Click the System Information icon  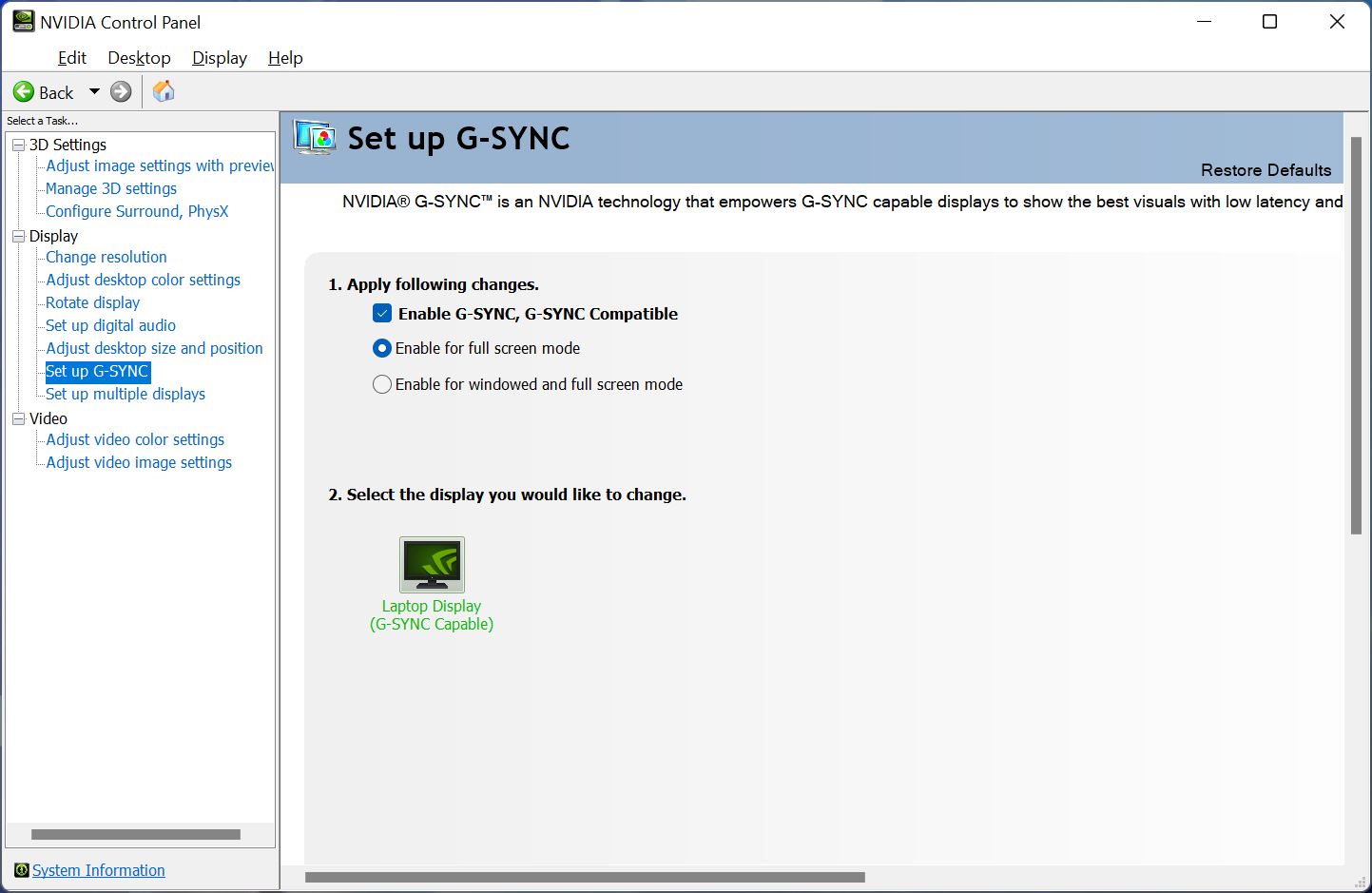click(x=22, y=870)
